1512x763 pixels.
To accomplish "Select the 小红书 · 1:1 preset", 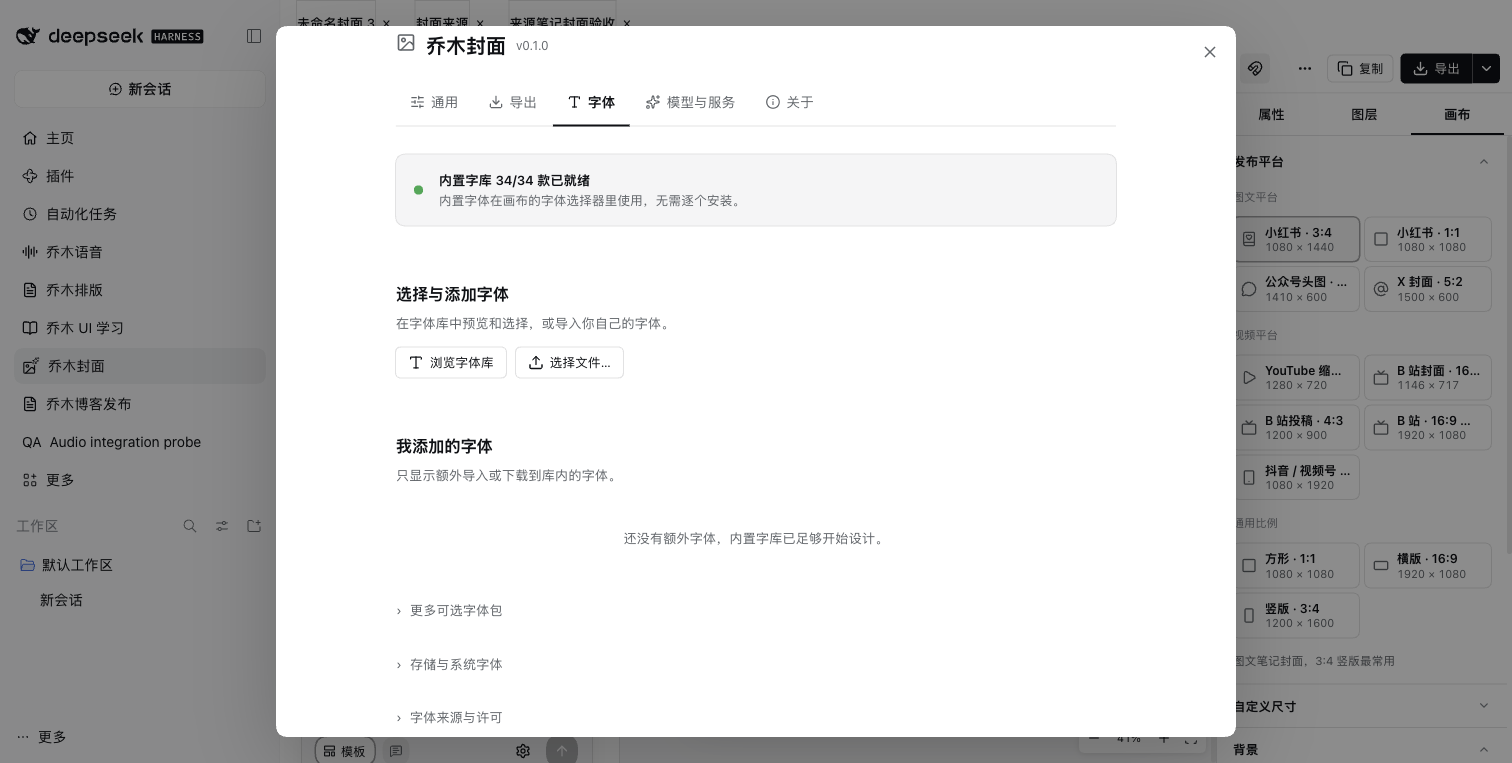I will click(1427, 239).
